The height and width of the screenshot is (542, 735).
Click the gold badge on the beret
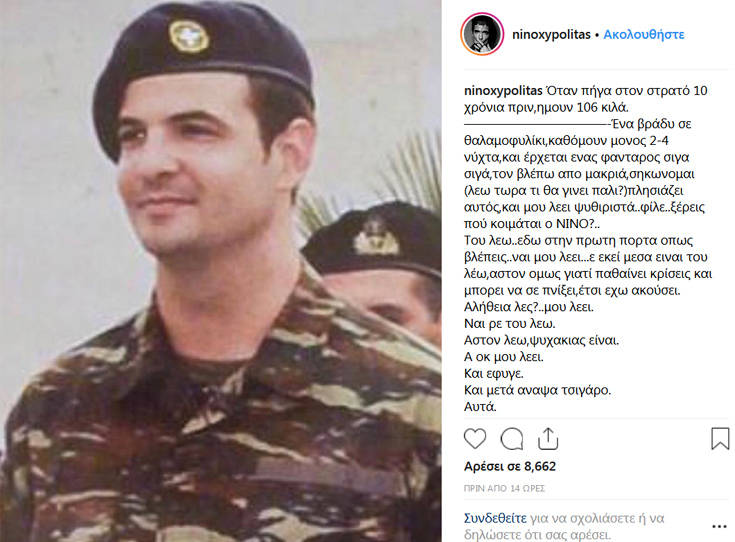[188, 36]
